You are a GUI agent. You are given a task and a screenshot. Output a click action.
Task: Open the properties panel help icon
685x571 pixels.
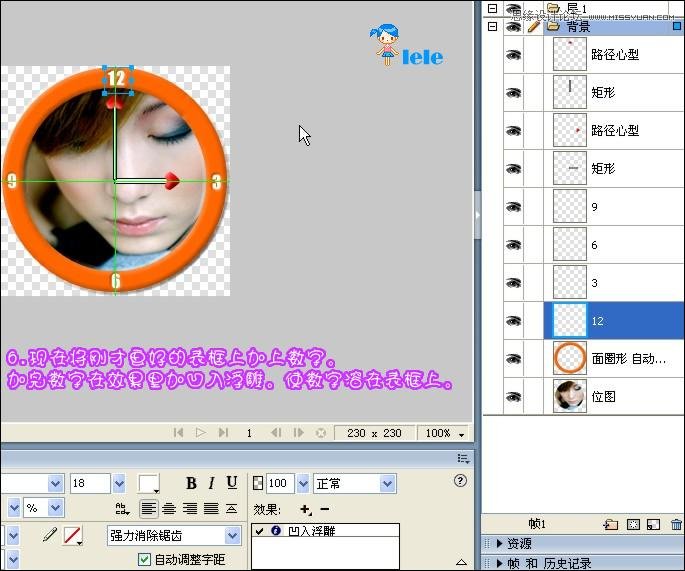(460, 481)
